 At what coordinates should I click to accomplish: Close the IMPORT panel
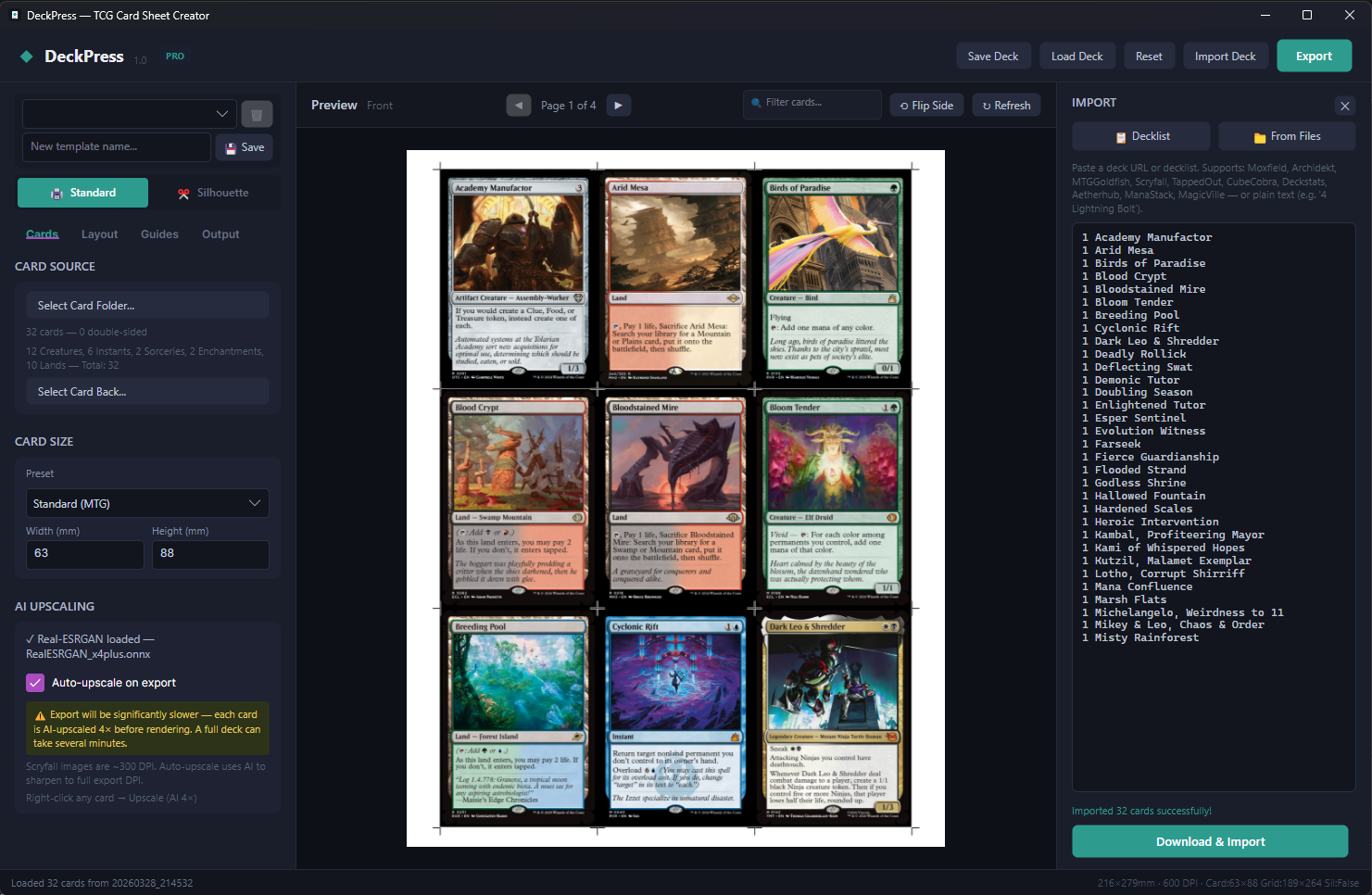1344,106
